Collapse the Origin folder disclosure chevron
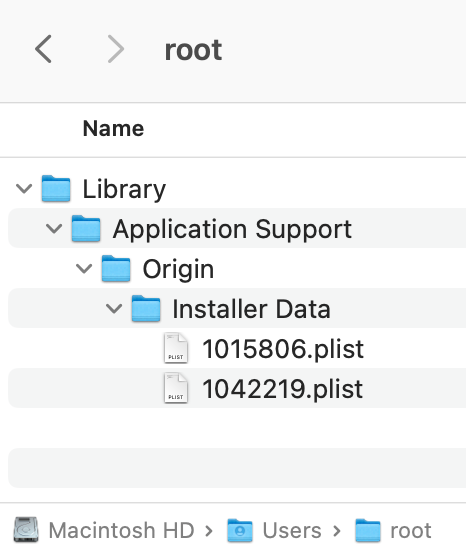The width and height of the screenshot is (466, 556). point(84,269)
